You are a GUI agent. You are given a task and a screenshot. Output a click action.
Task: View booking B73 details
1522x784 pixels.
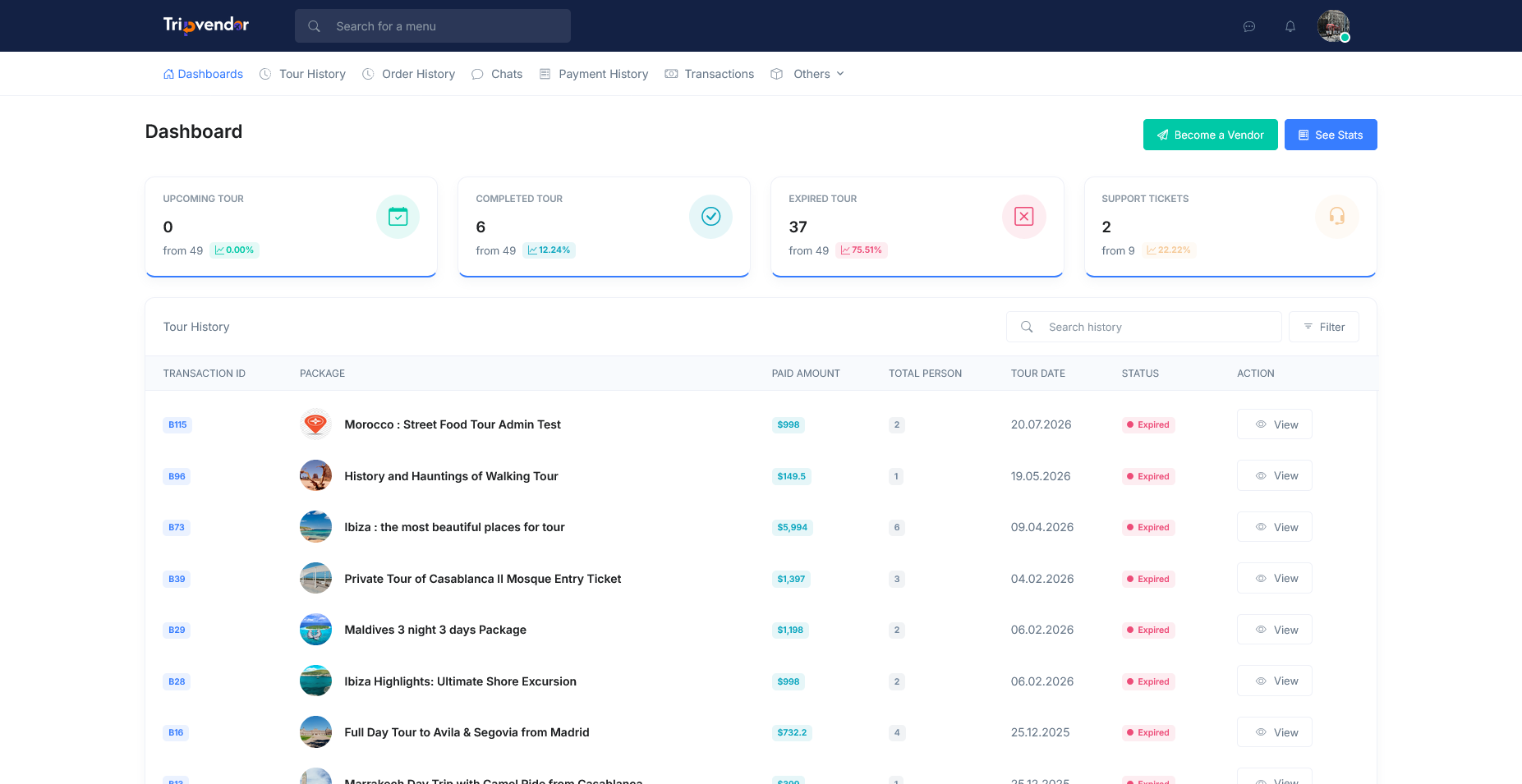pyautogui.click(x=1275, y=527)
